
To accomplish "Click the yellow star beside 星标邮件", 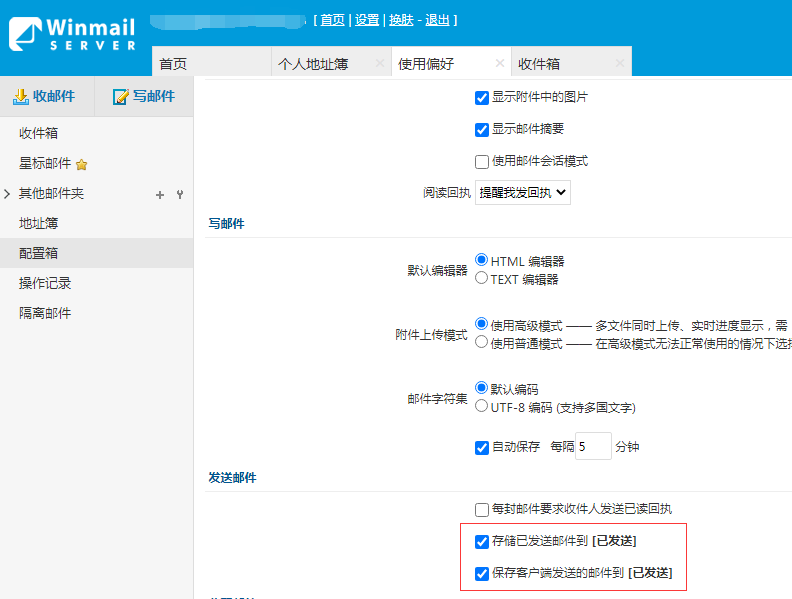I will click(82, 164).
